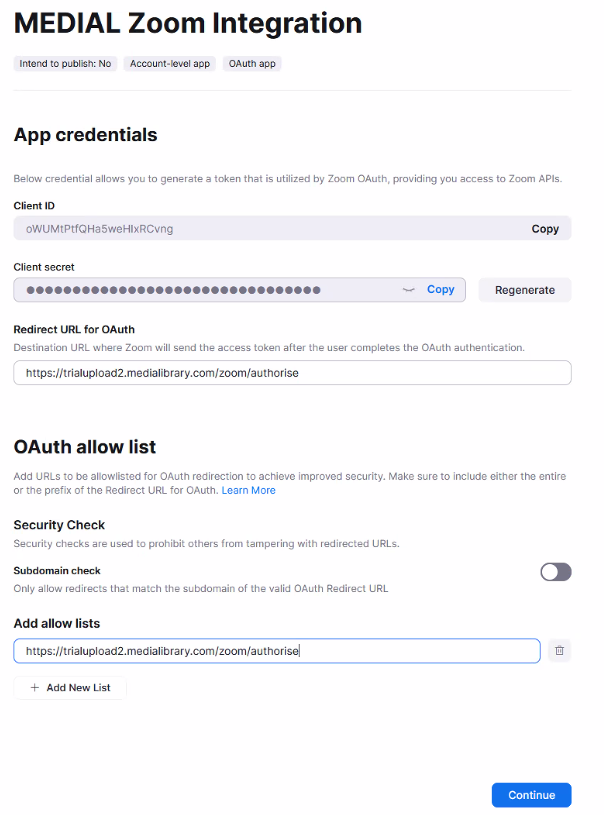Click Add New List button
Screen dimensions: 604x815
(70, 688)
